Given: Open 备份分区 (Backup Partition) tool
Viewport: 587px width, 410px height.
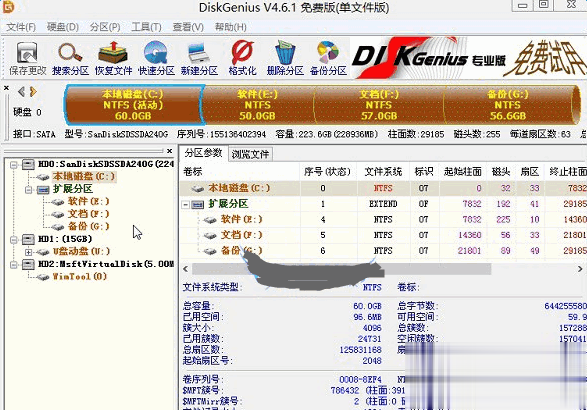Looking at the screenshot, I should tap(328, 58).
